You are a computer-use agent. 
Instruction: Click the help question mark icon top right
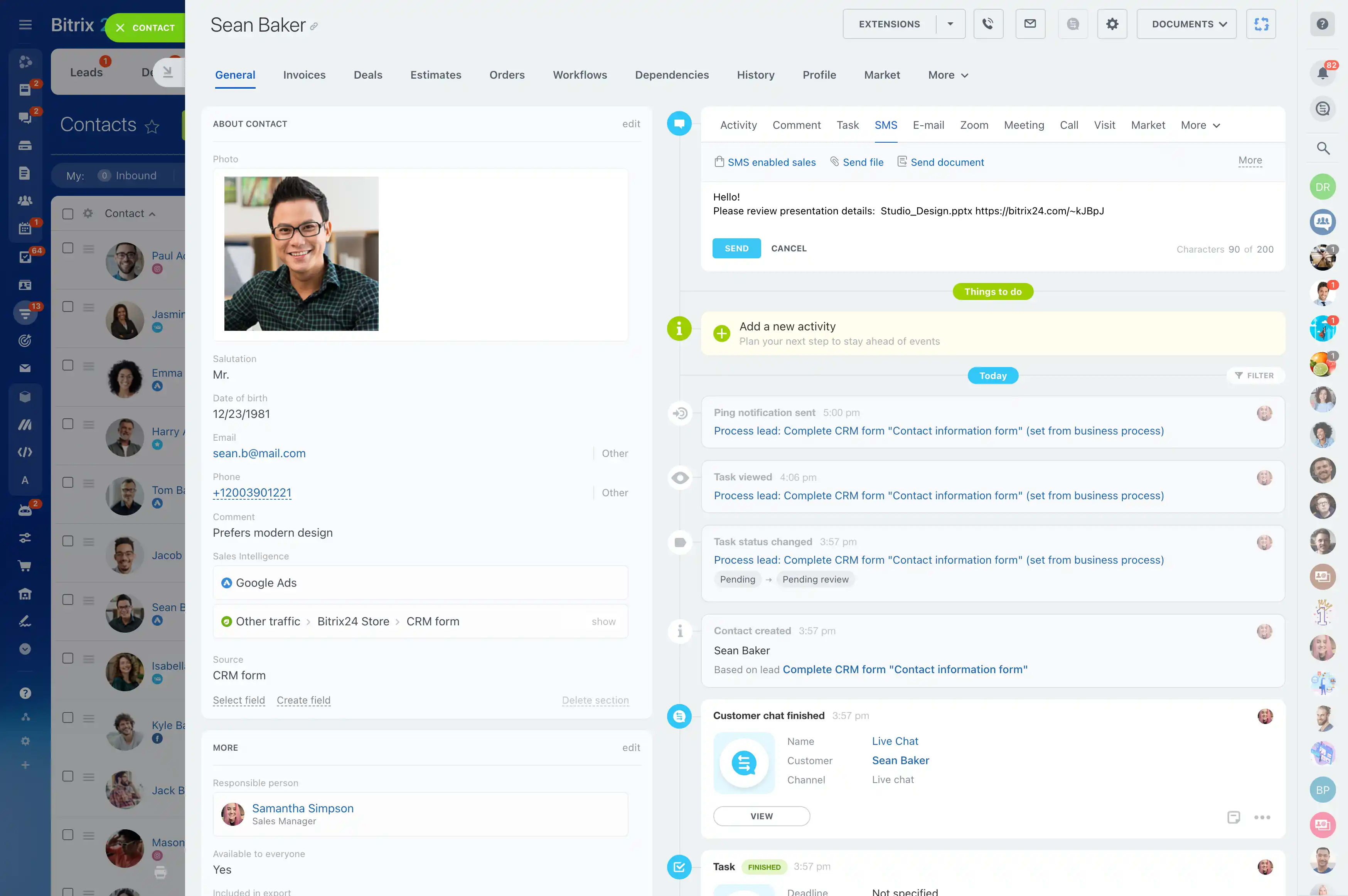[1322, 24]
